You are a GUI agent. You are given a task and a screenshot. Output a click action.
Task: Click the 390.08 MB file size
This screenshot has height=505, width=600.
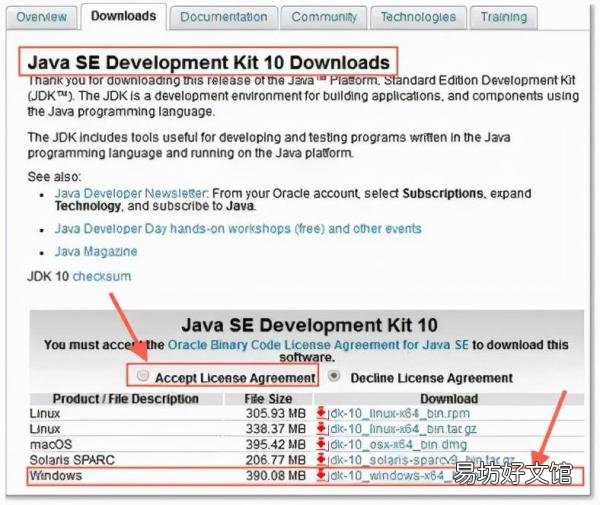tap(276, 476)
